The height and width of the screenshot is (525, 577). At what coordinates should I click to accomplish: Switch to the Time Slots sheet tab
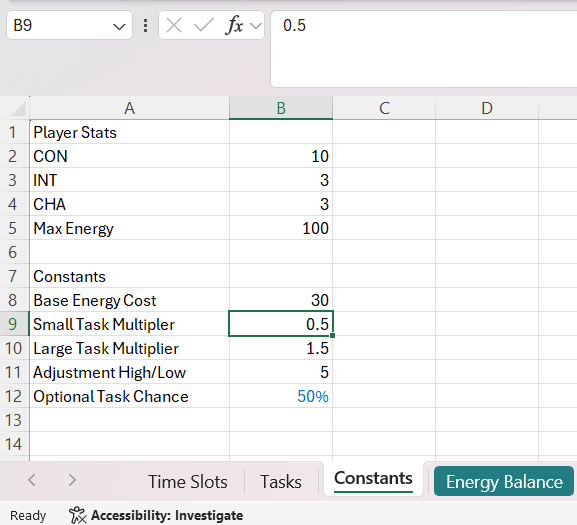point(188,481)
